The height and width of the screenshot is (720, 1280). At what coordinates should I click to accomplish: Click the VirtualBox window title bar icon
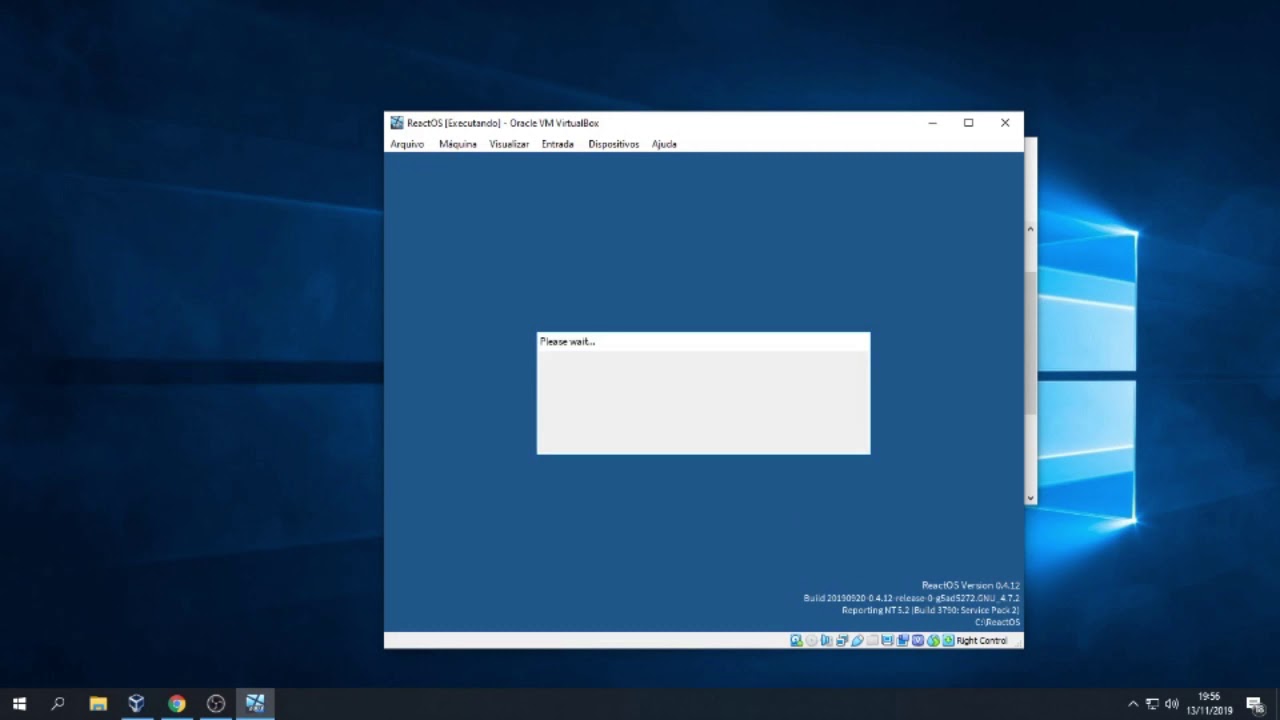397,123
